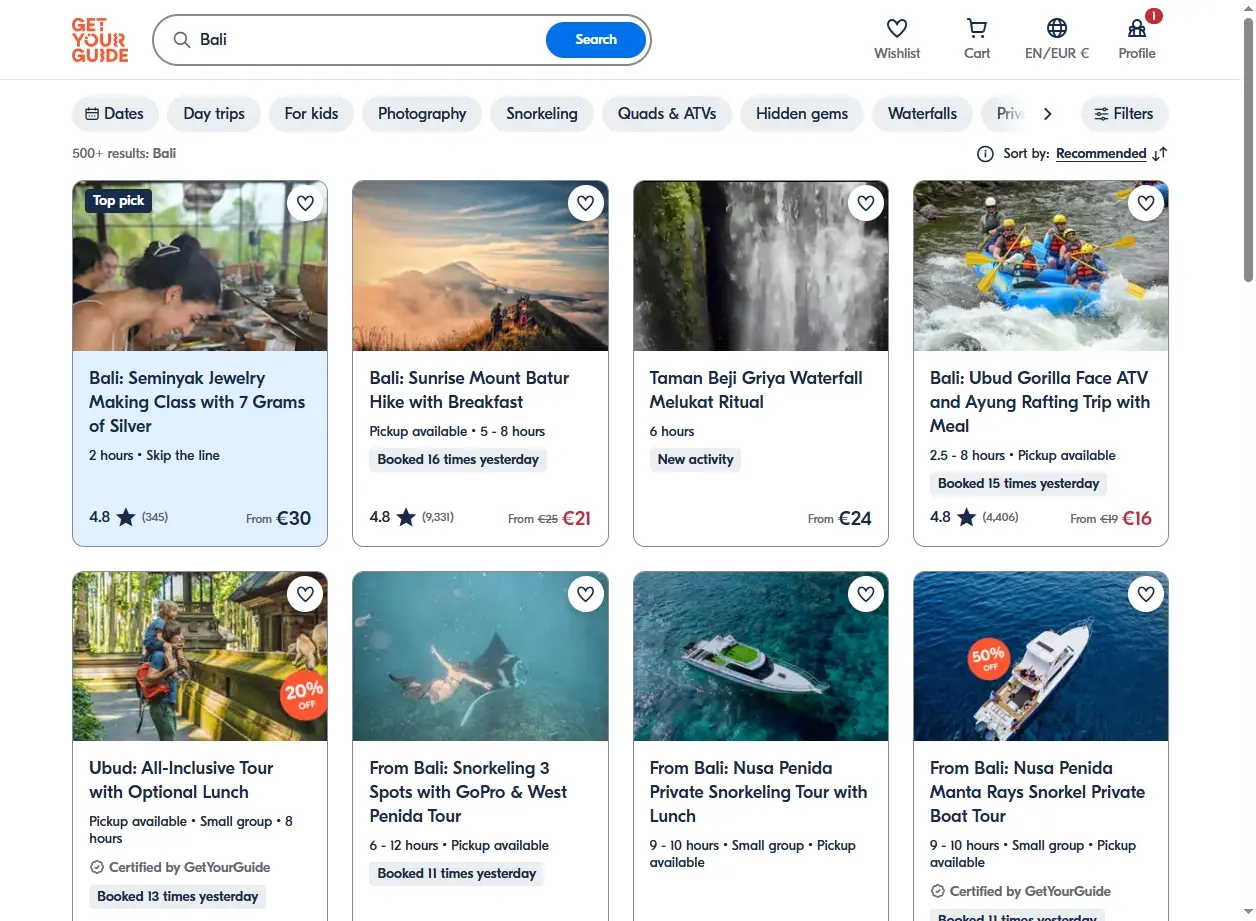Click the 'Booked 13 times yesterday' label
This screenshot has height=921, width=1256.
point(178,897)
